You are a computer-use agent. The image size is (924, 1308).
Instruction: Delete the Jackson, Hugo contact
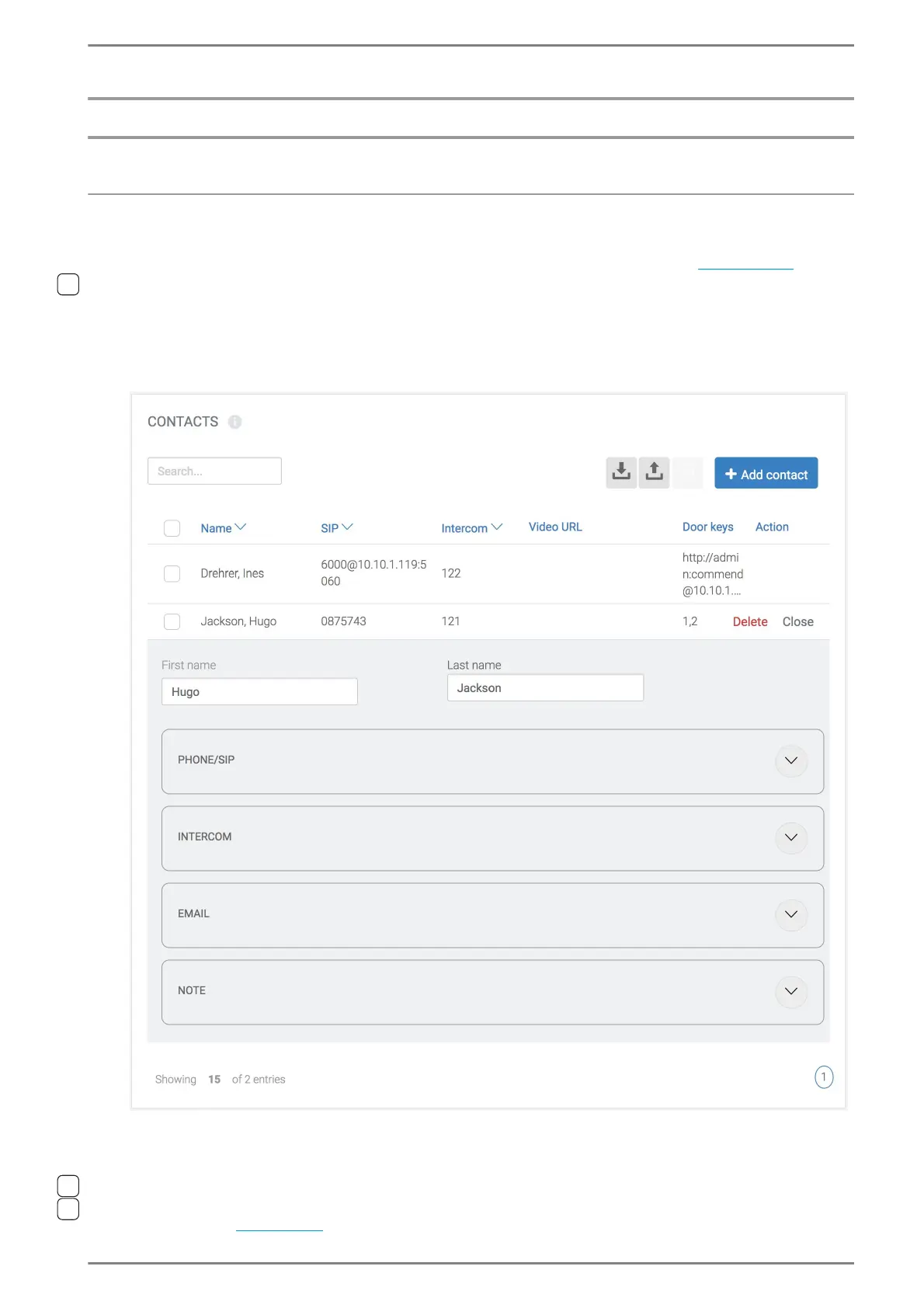click(750, 621)
